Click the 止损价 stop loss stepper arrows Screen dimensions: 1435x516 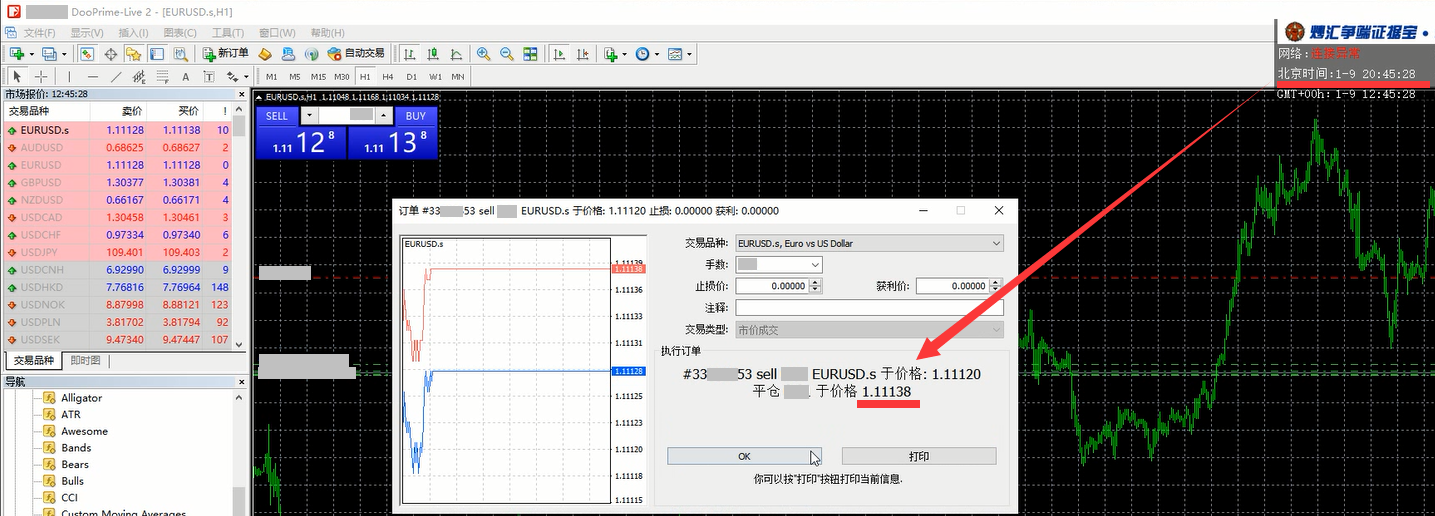click(815, 286)
